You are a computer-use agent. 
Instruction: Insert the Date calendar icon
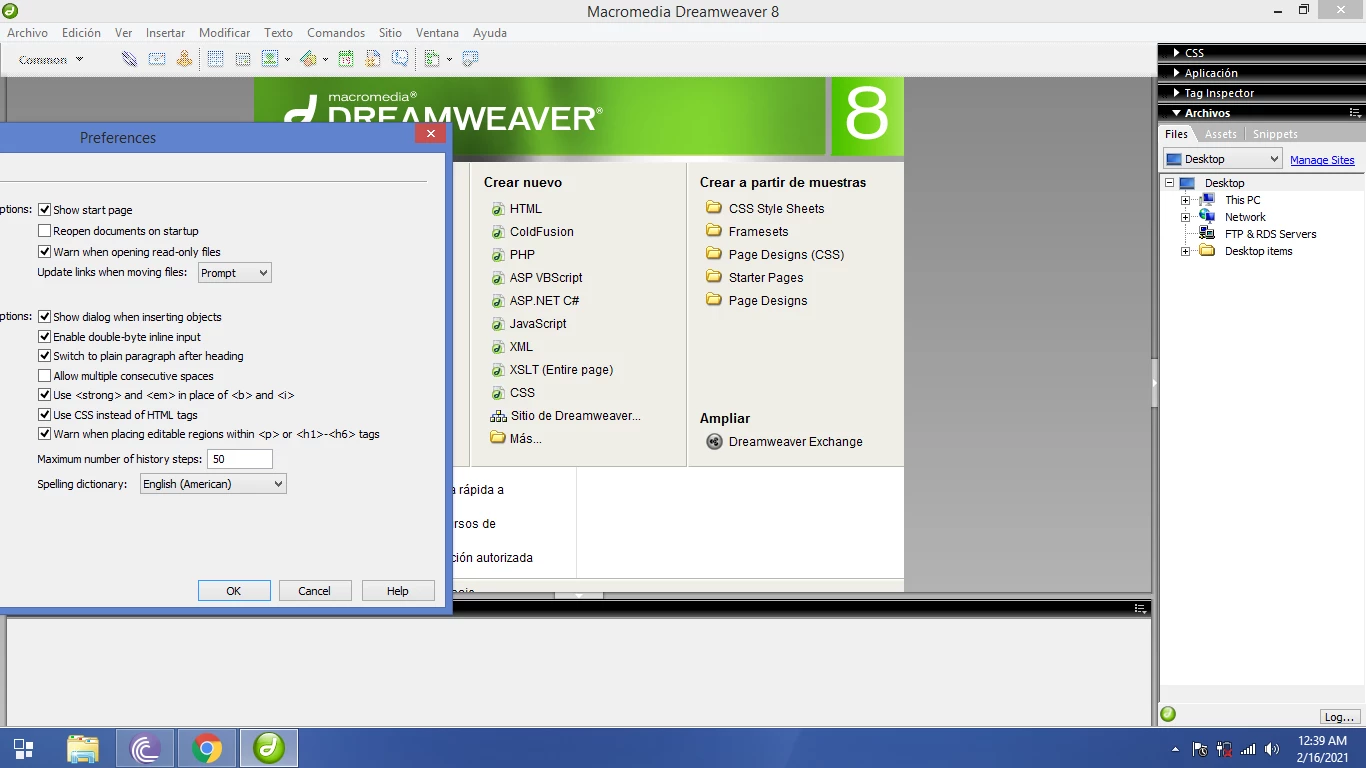pyautogui.click(x=346, y=59)
